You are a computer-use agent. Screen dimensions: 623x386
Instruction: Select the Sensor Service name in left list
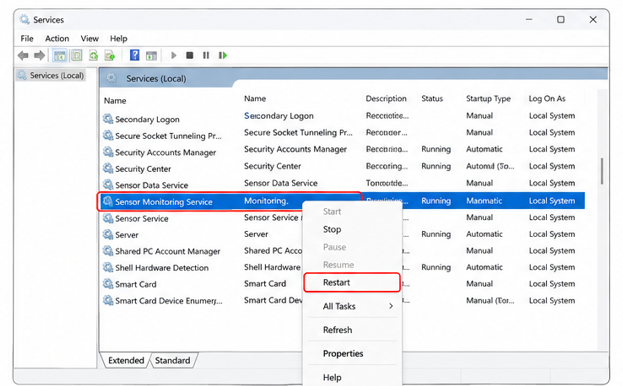pyautogui.click(x=142, y=218)
